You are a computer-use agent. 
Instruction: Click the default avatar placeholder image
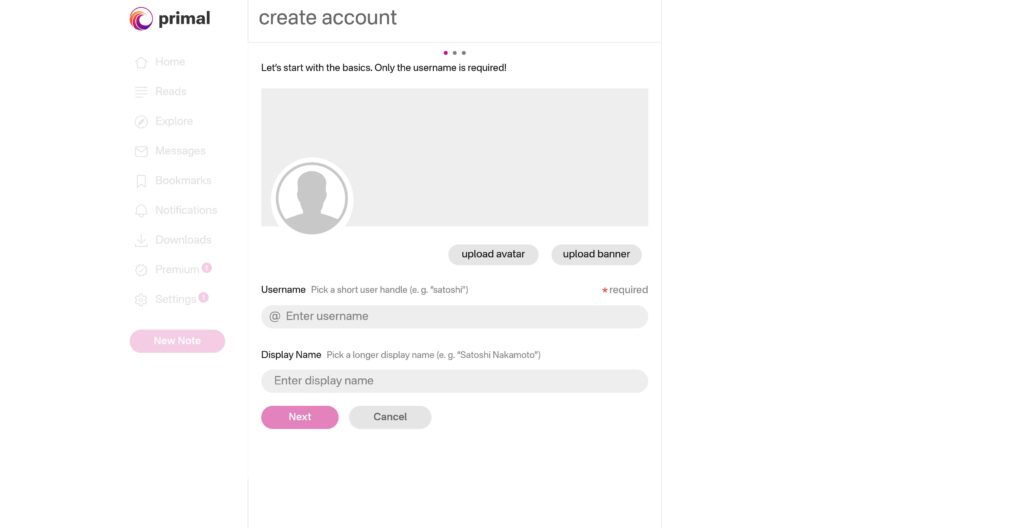pyautogui.click(x=312, y=199)
